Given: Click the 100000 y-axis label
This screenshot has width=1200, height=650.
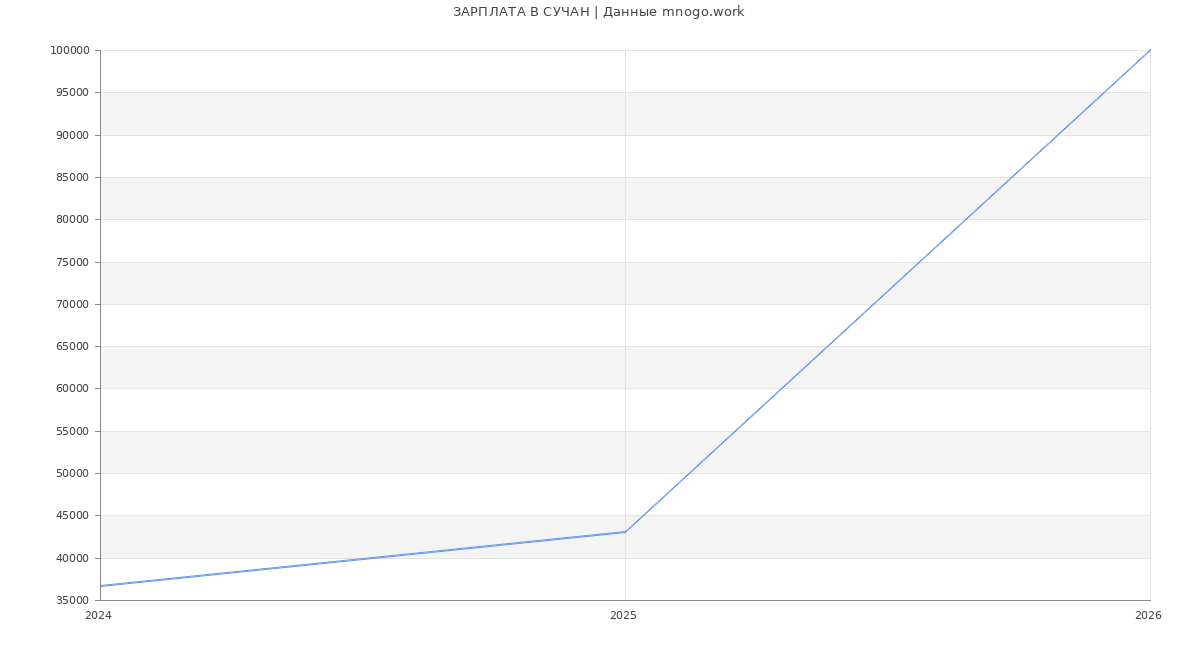Looking at the screenshot, I should [70, 51].
